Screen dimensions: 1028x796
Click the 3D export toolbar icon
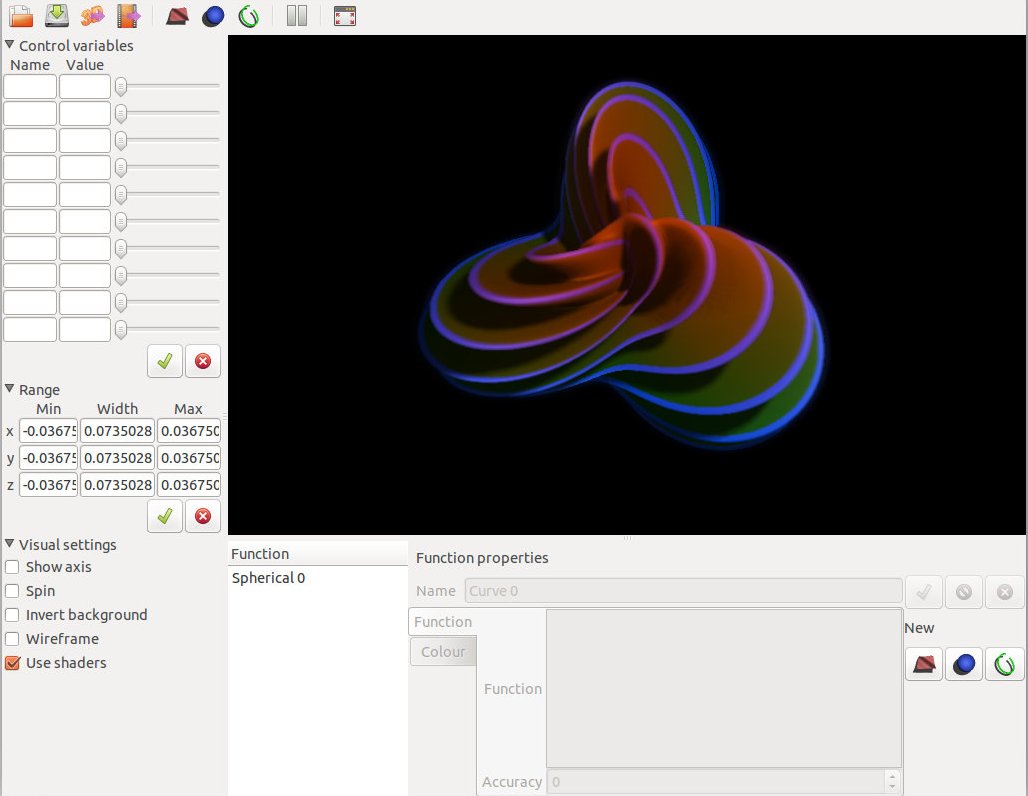[92, 16]
